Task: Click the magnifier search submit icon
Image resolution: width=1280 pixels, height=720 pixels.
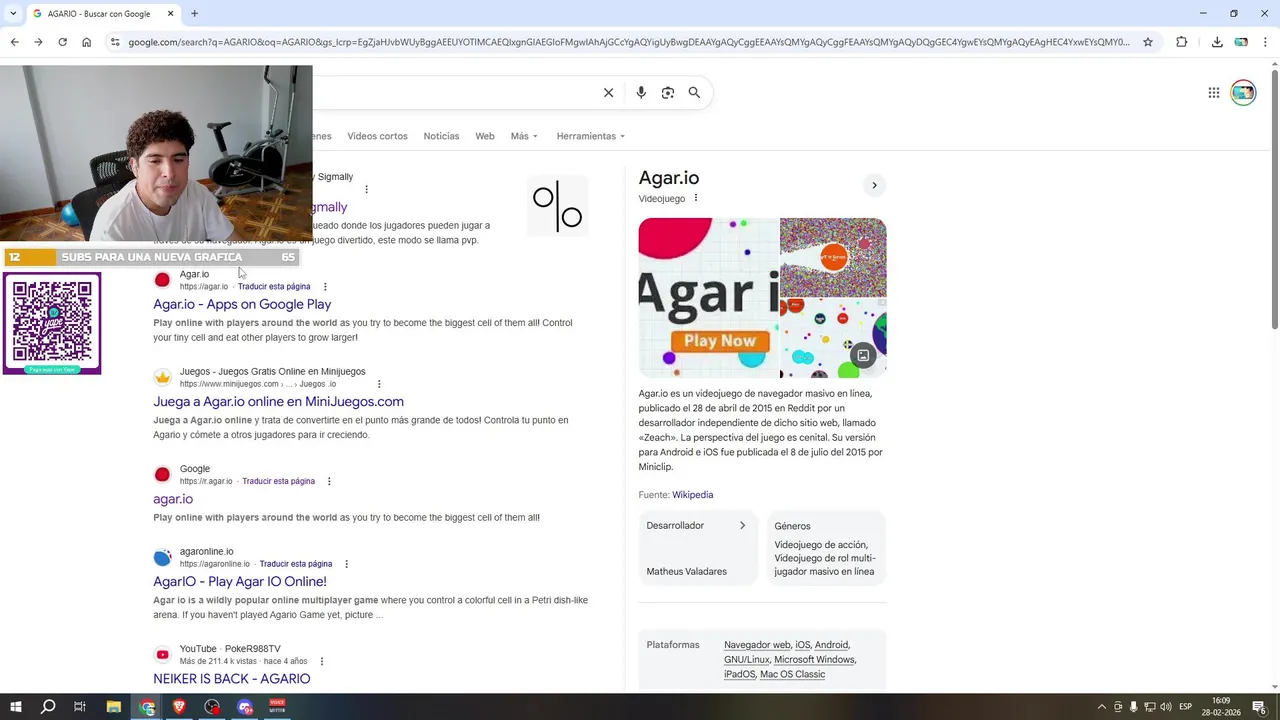Action: (x=694, y=93)
